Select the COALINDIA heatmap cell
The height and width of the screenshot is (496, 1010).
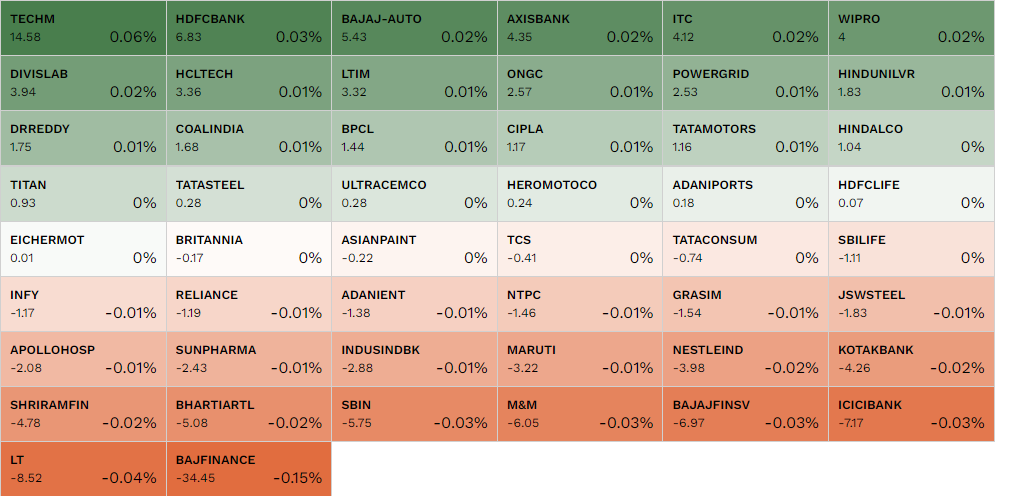(248, 138)
